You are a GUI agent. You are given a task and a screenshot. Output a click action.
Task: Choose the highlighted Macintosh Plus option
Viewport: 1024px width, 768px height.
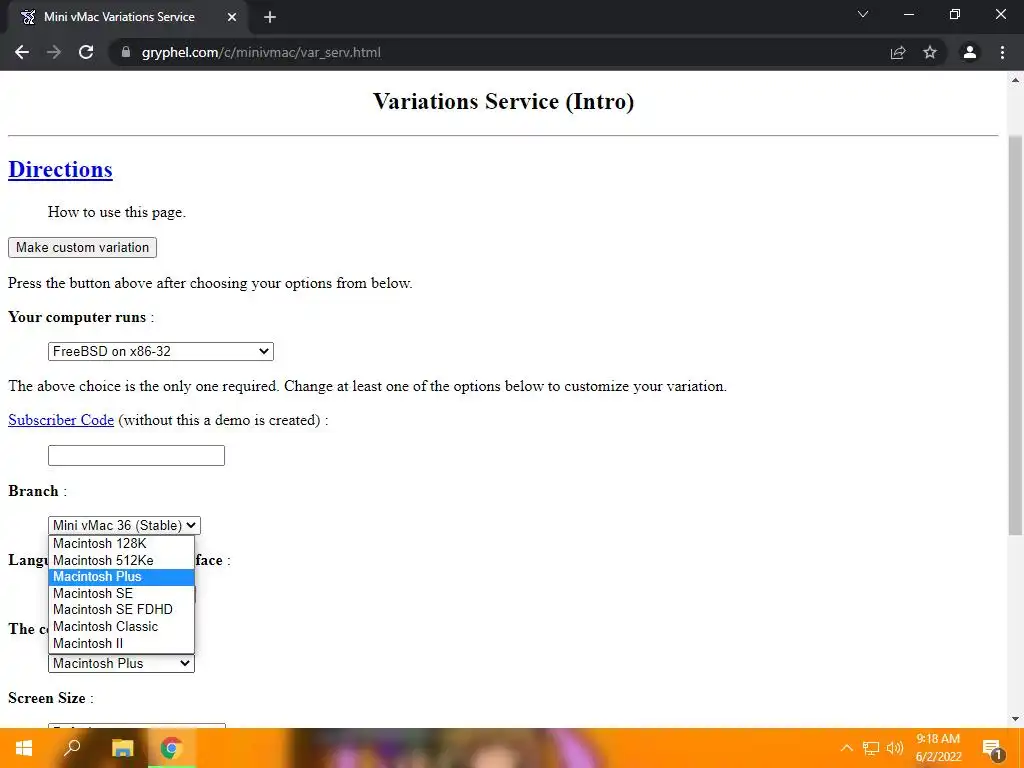point(121,577)
